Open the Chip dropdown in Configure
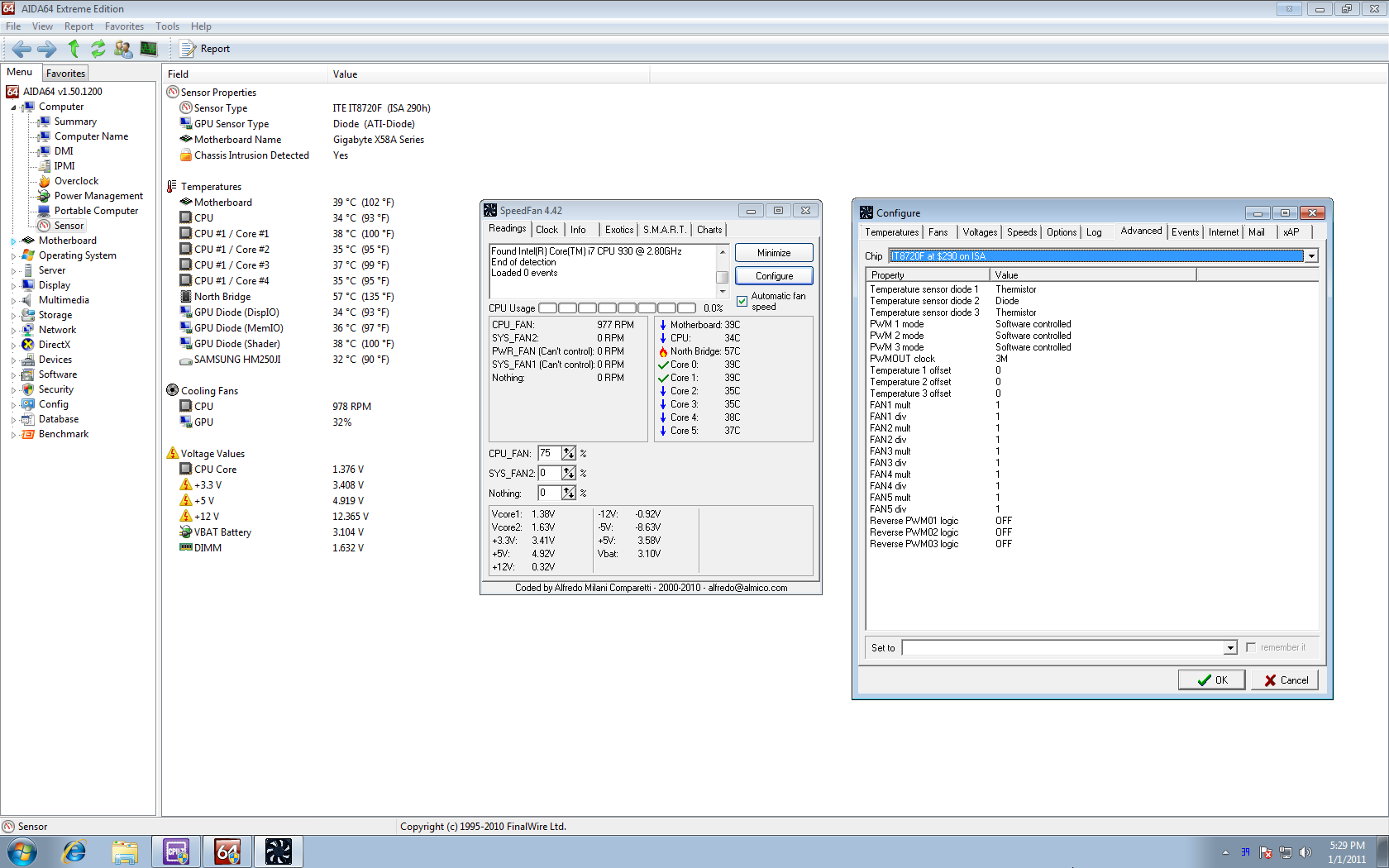The image size is (1389, 868). [x=1311, y=256]
